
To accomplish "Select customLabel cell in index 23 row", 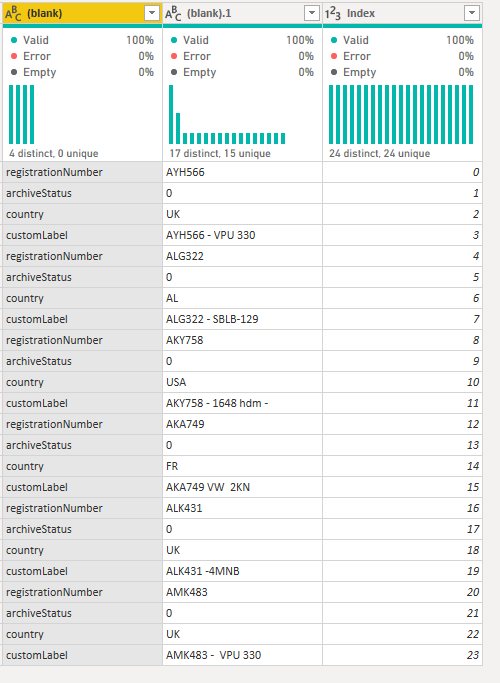I will pos(82,655).
